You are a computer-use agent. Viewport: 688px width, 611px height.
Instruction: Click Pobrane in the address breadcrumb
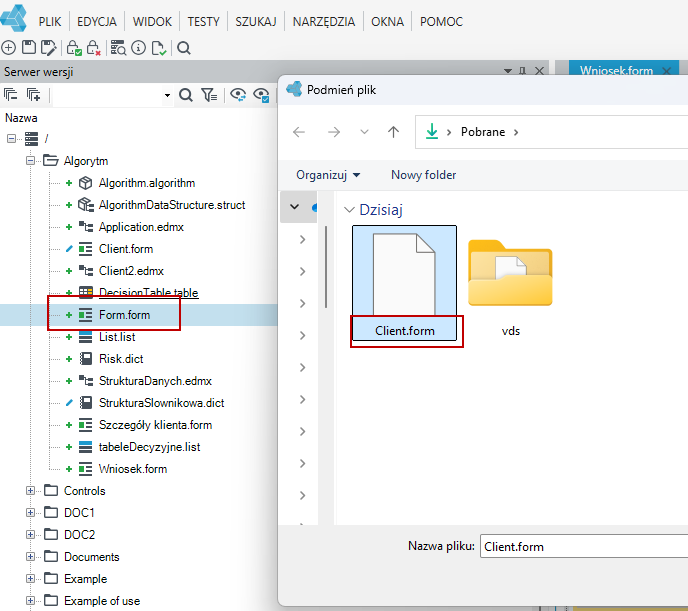(x=483, y=132)
